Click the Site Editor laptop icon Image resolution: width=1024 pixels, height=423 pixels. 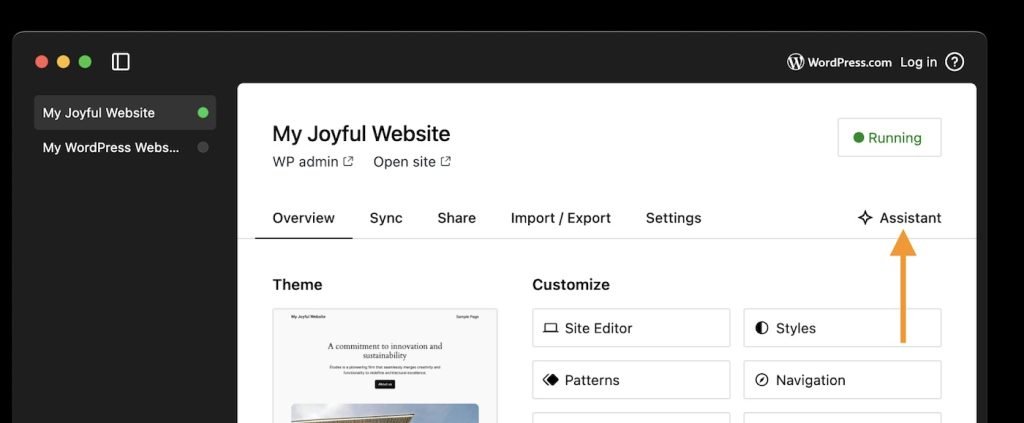[x=550, y=328]
